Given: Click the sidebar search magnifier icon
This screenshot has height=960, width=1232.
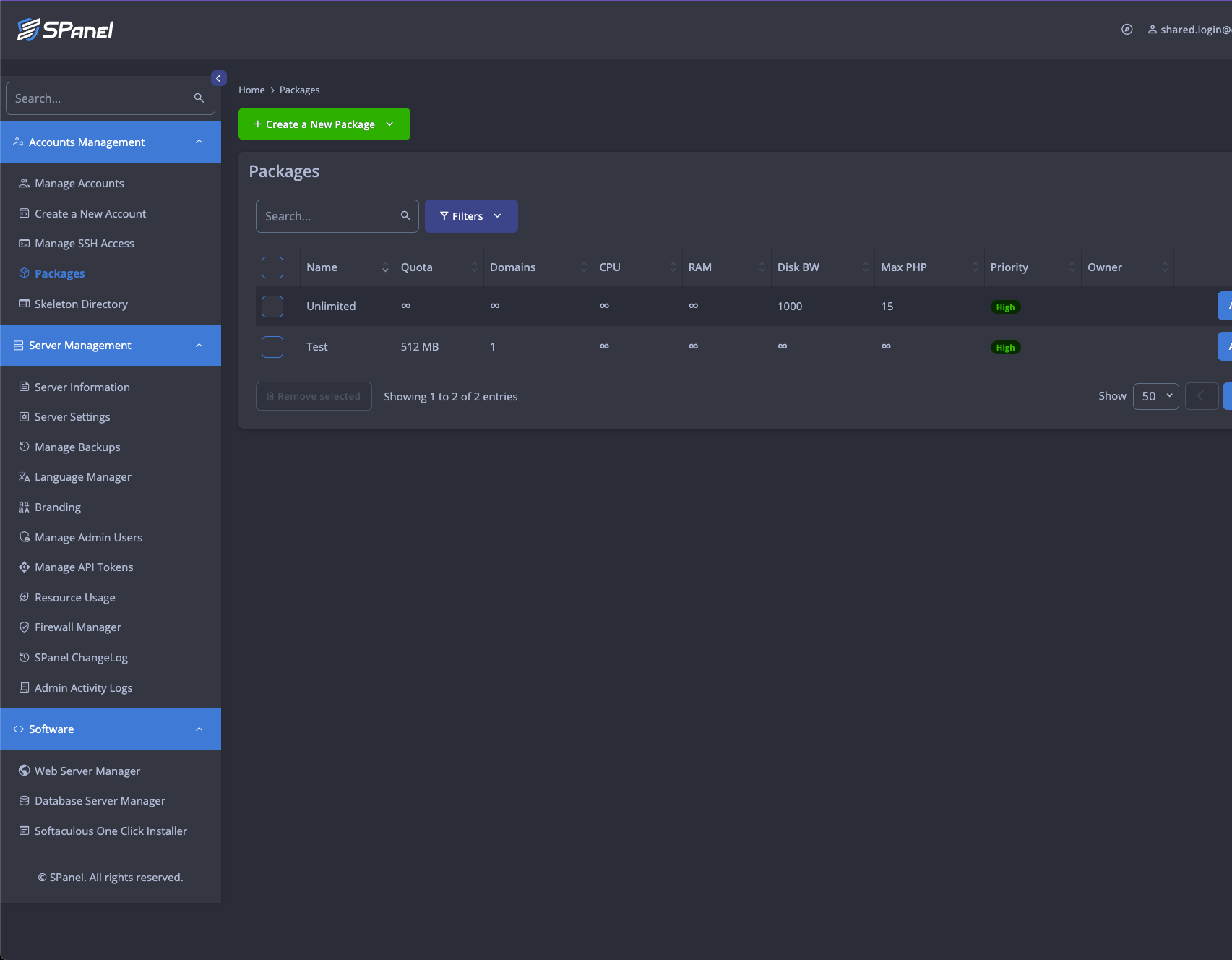Looking at the screenshot, I should 199,98.
